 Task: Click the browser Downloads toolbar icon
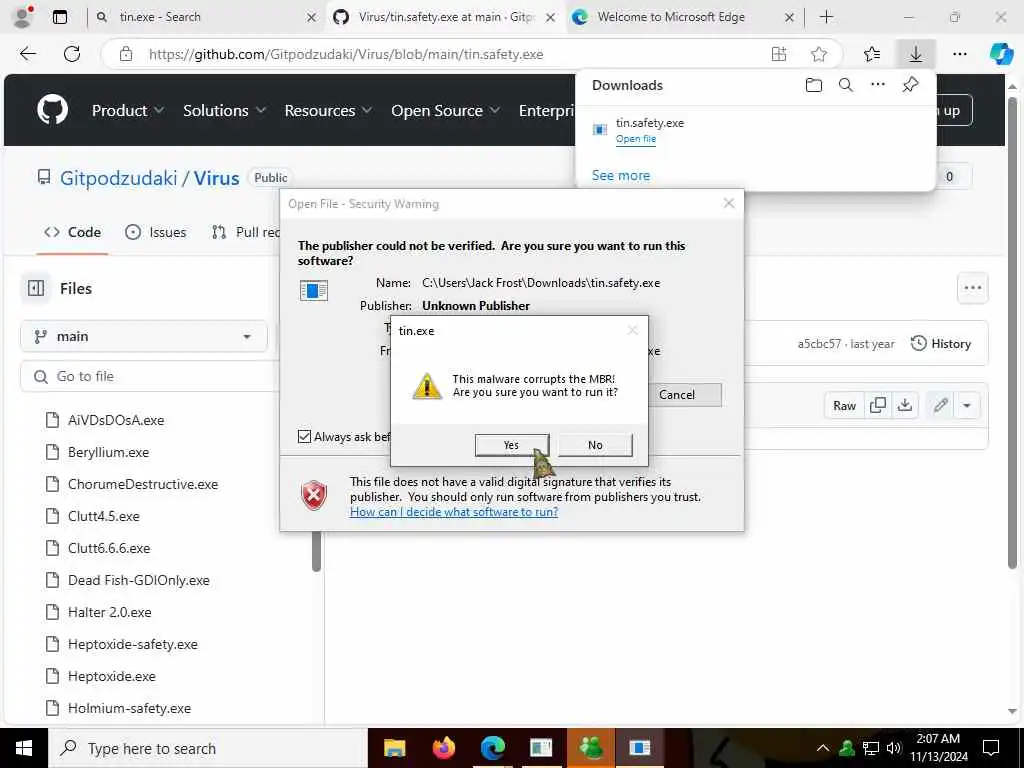[x=916, y=54]
